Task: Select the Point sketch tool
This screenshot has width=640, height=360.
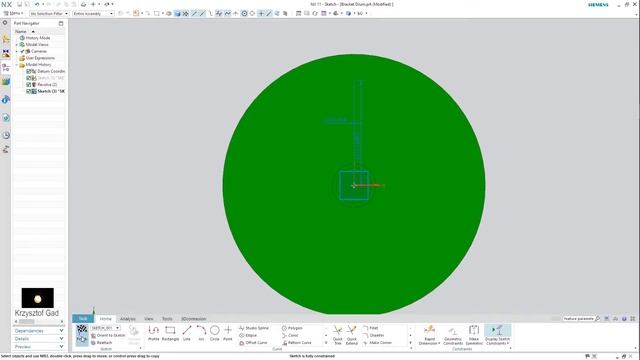Action: [228, 333]
